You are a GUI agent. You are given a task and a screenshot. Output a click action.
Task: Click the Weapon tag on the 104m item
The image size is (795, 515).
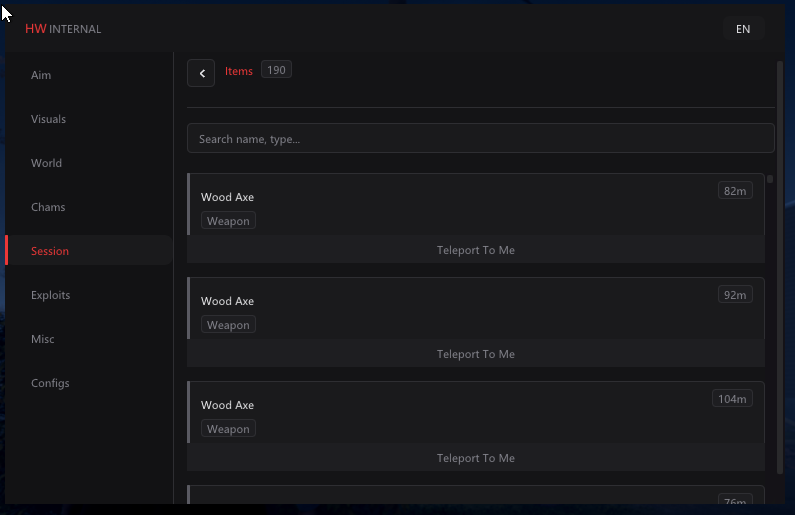point(228,428)
